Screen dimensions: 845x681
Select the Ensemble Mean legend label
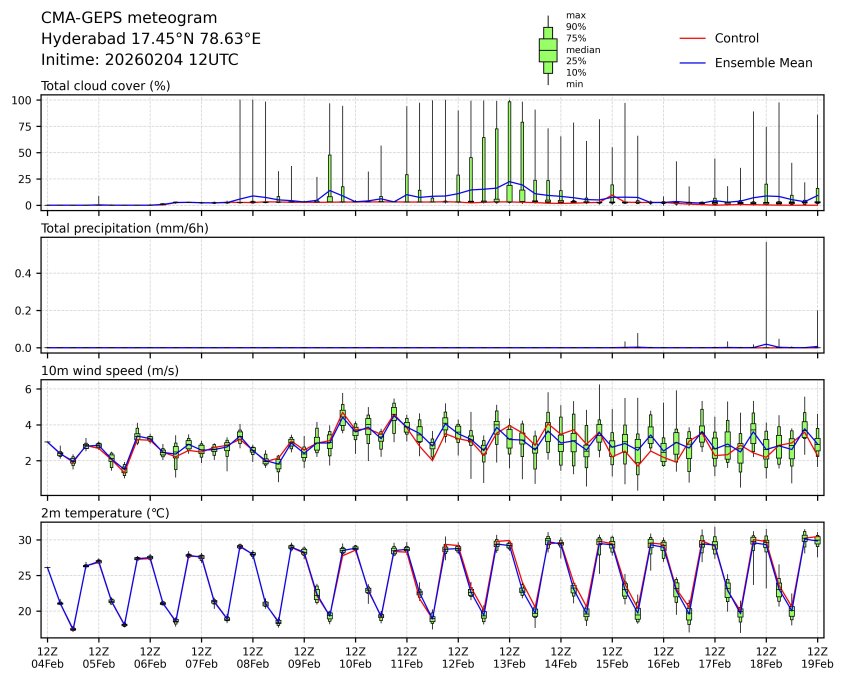[x=763, y=62]
